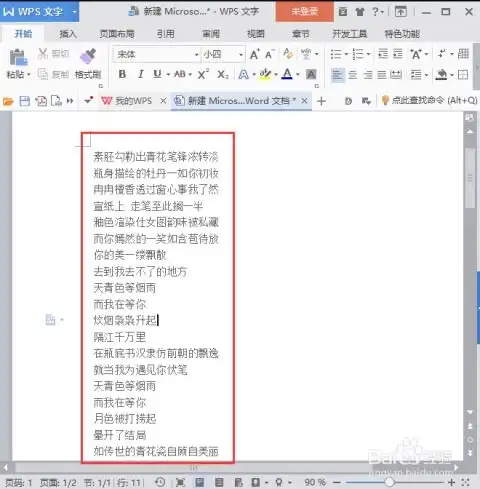The width and height of the screenshot is (480, 489).
Task: Open the 开发工具 (Developer Tools) tab
Action: click(x=349, y=34)
